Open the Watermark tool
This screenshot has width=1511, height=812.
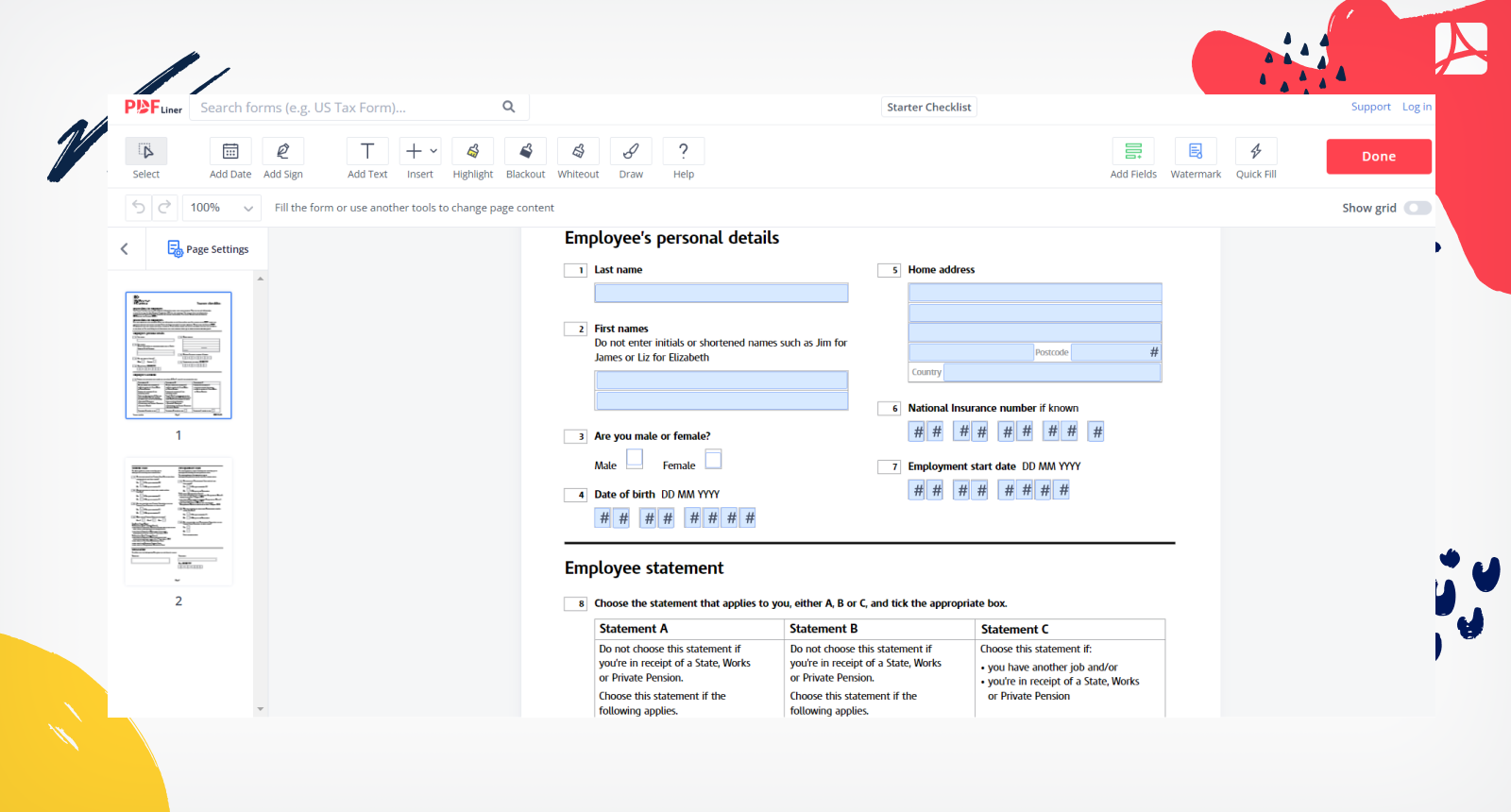1196,152
